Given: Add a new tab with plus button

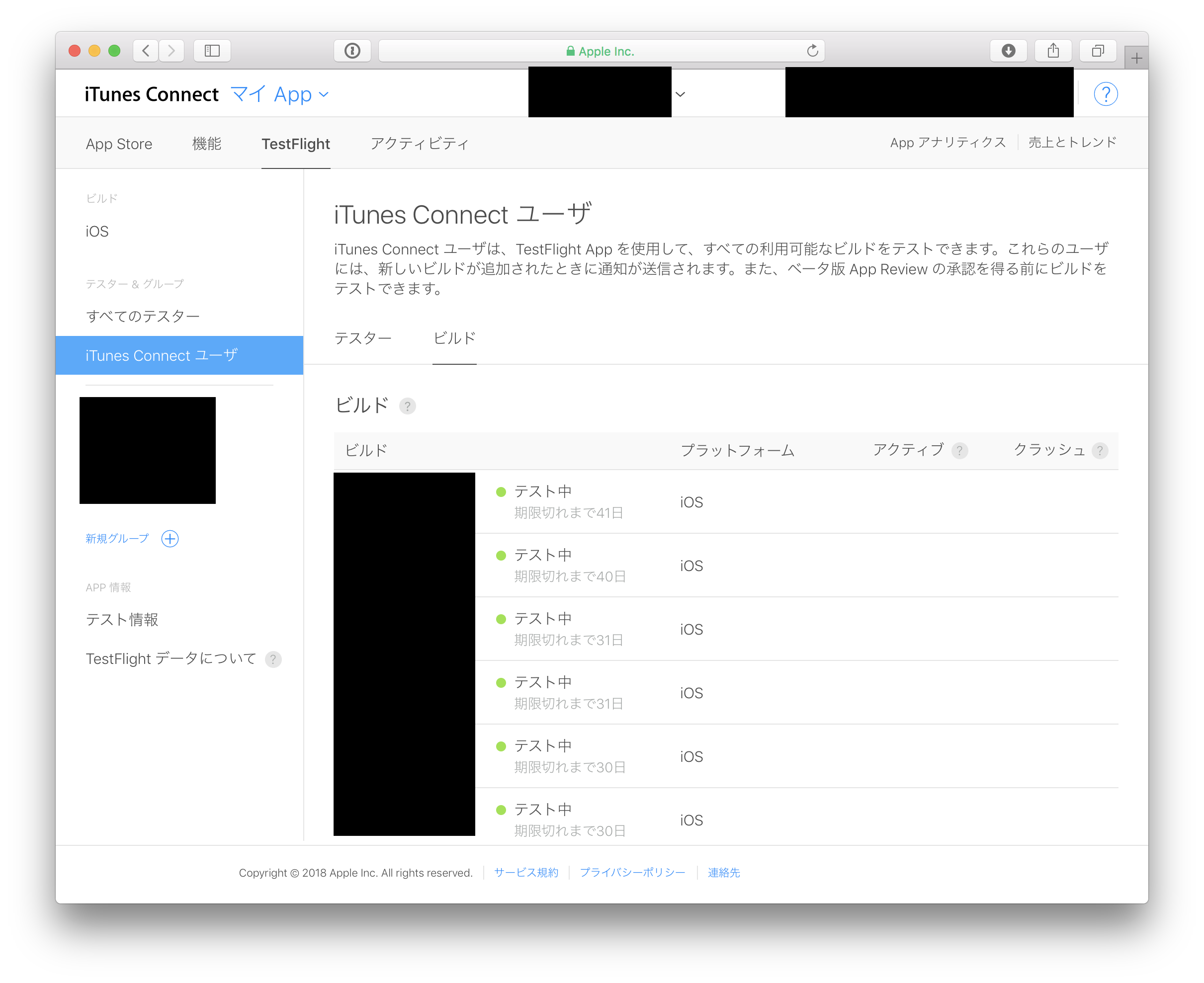Looking at the screenshot, I should click(x=1136, y=58).
